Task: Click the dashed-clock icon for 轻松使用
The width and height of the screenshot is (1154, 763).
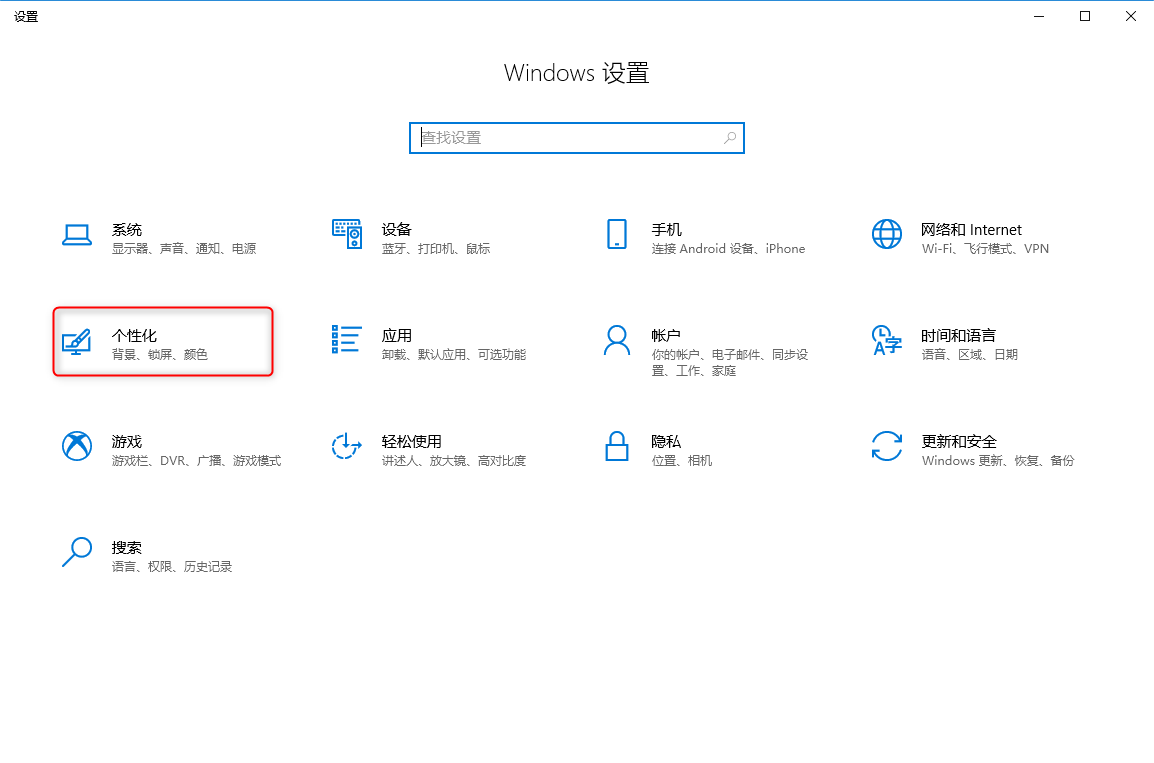Action: tap(347, 446)
